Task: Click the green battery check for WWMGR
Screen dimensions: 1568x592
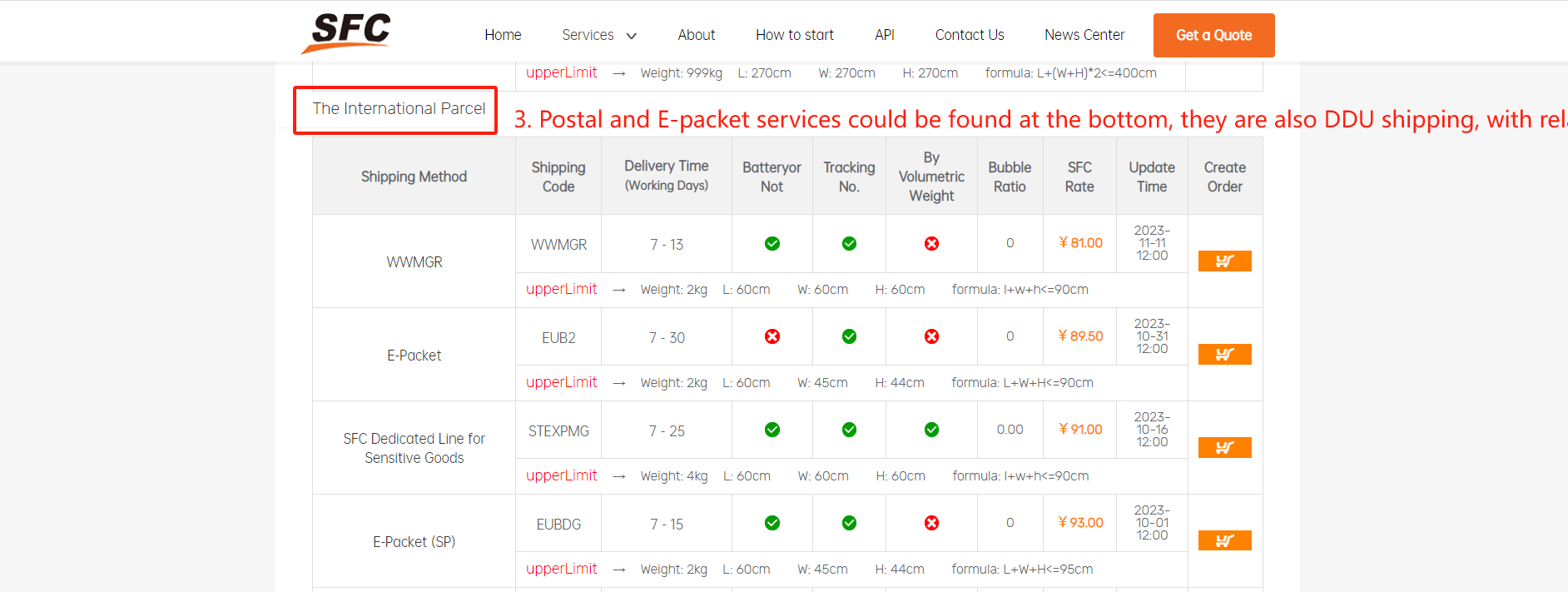Action: [x=772, y=243]
